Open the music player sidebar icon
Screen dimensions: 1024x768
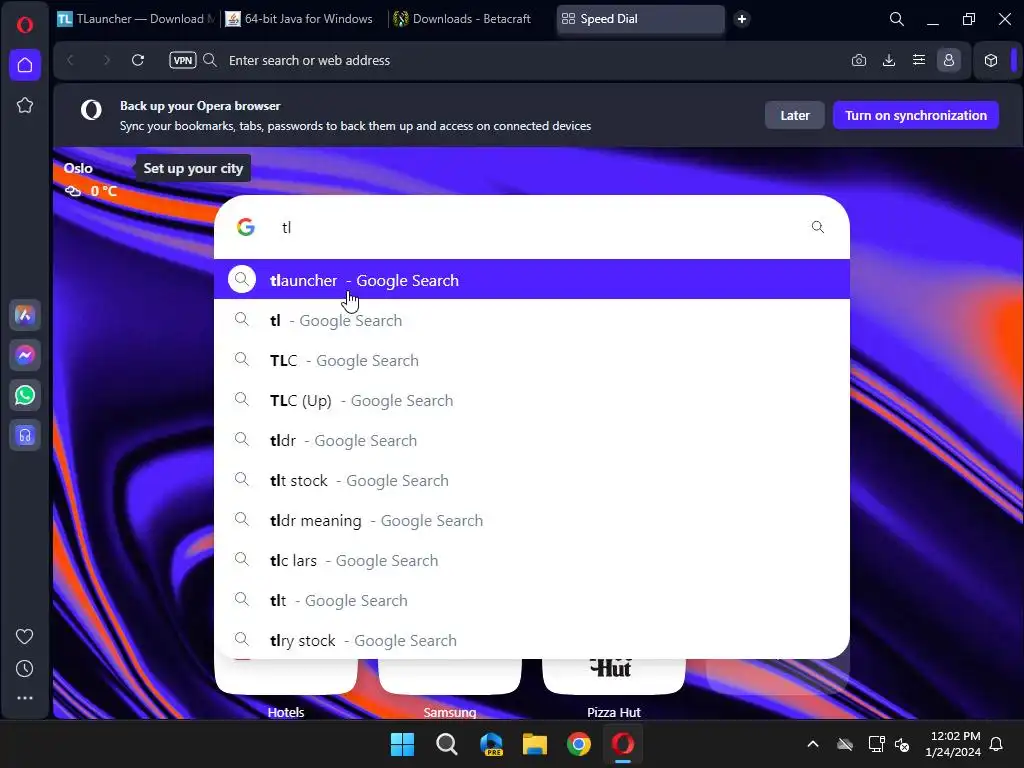click(25, 435)
